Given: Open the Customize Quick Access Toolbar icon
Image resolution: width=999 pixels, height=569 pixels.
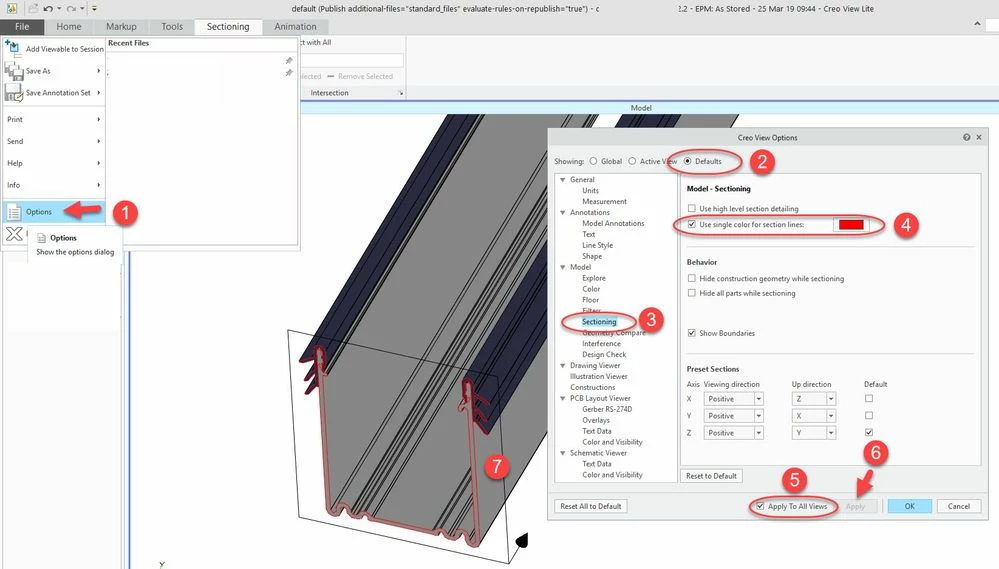Looking at the screenshot, I should [x=94, y=8].
